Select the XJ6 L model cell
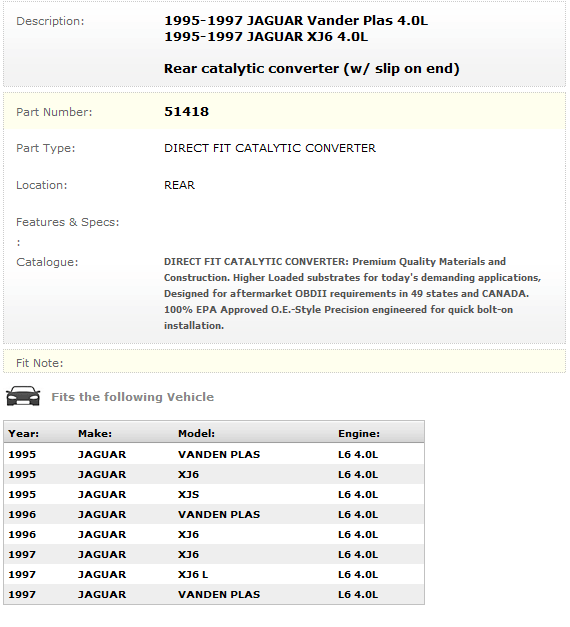Image resolution: width=570 pixels, height=627 pixels. pos(193,575)
